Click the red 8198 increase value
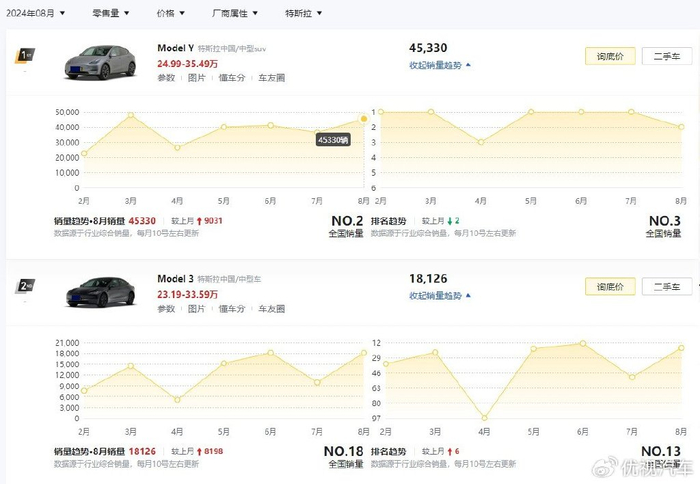This screenshot has width=700, height=484. pyautogui.click(x=213, y=451)
